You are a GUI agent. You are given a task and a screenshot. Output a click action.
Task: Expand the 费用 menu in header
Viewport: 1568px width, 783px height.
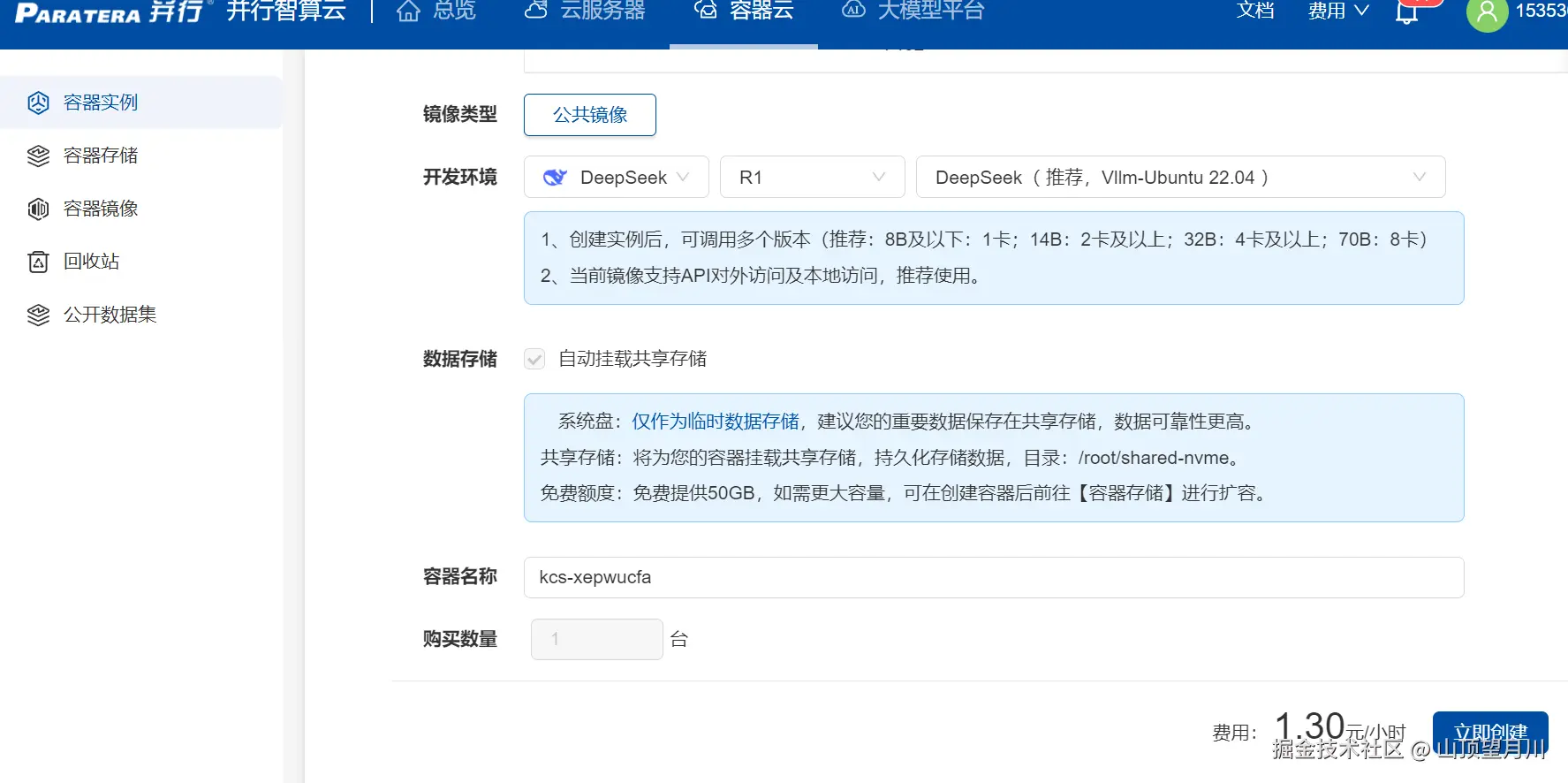(1338, 11)
